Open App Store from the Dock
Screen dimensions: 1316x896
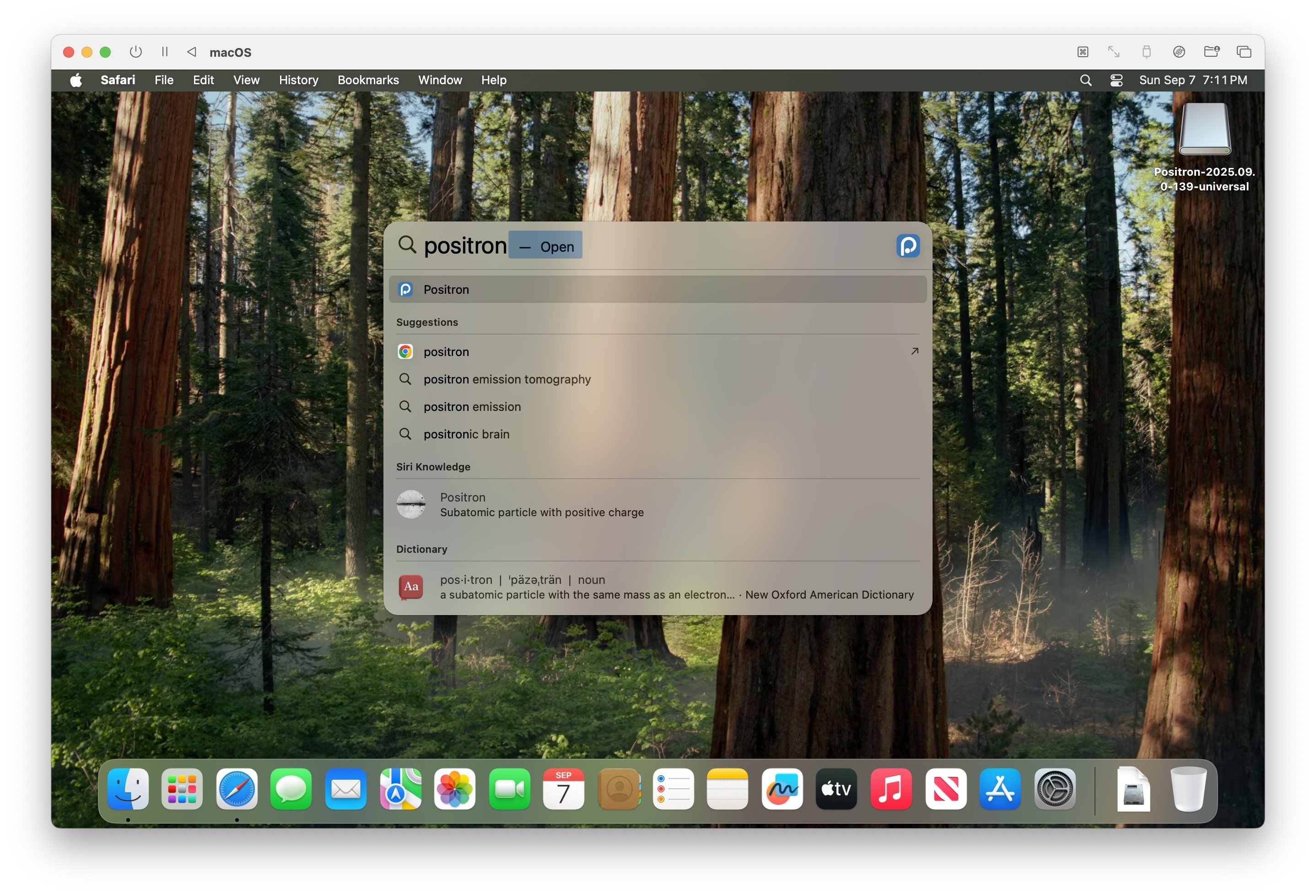tap(1000, 788)
